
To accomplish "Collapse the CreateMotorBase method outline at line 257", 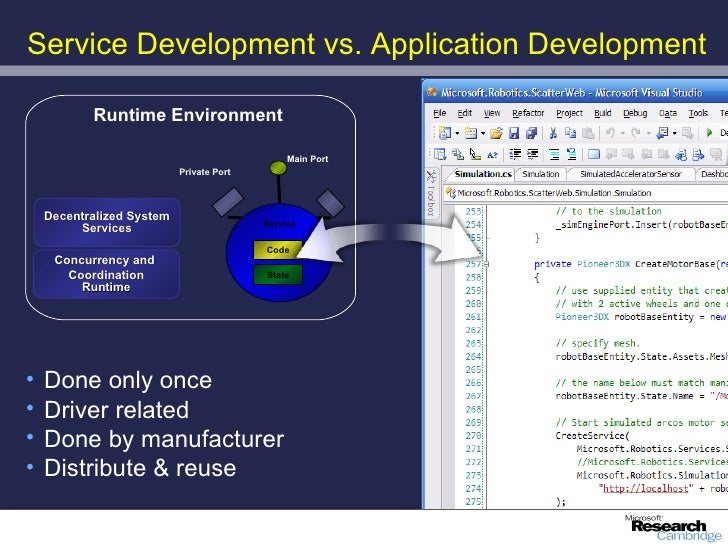I will tap(486, 264).
